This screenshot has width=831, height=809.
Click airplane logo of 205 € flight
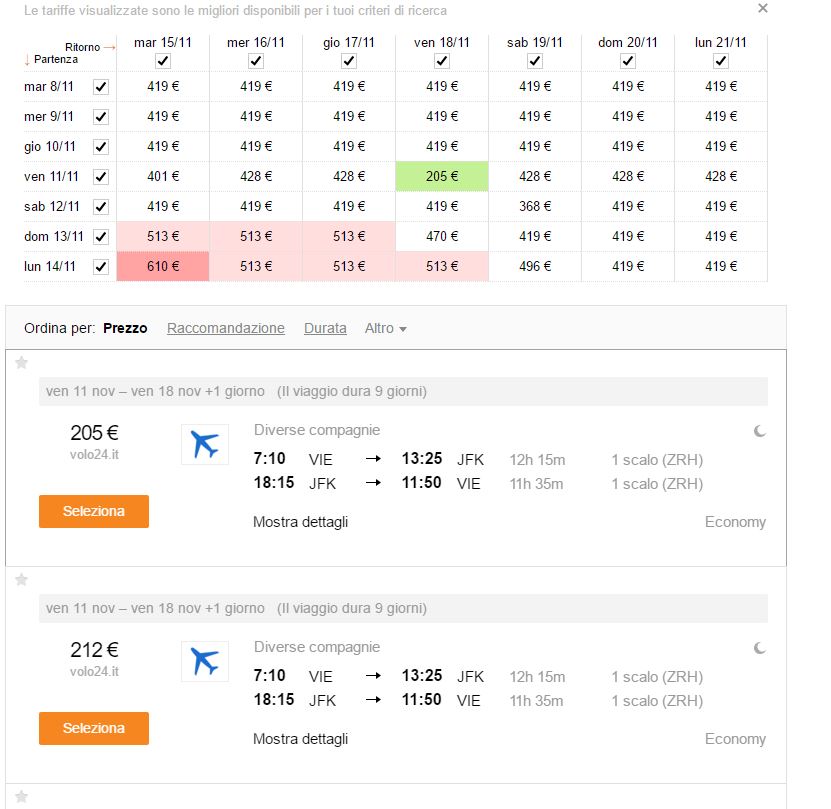point(205,444)
